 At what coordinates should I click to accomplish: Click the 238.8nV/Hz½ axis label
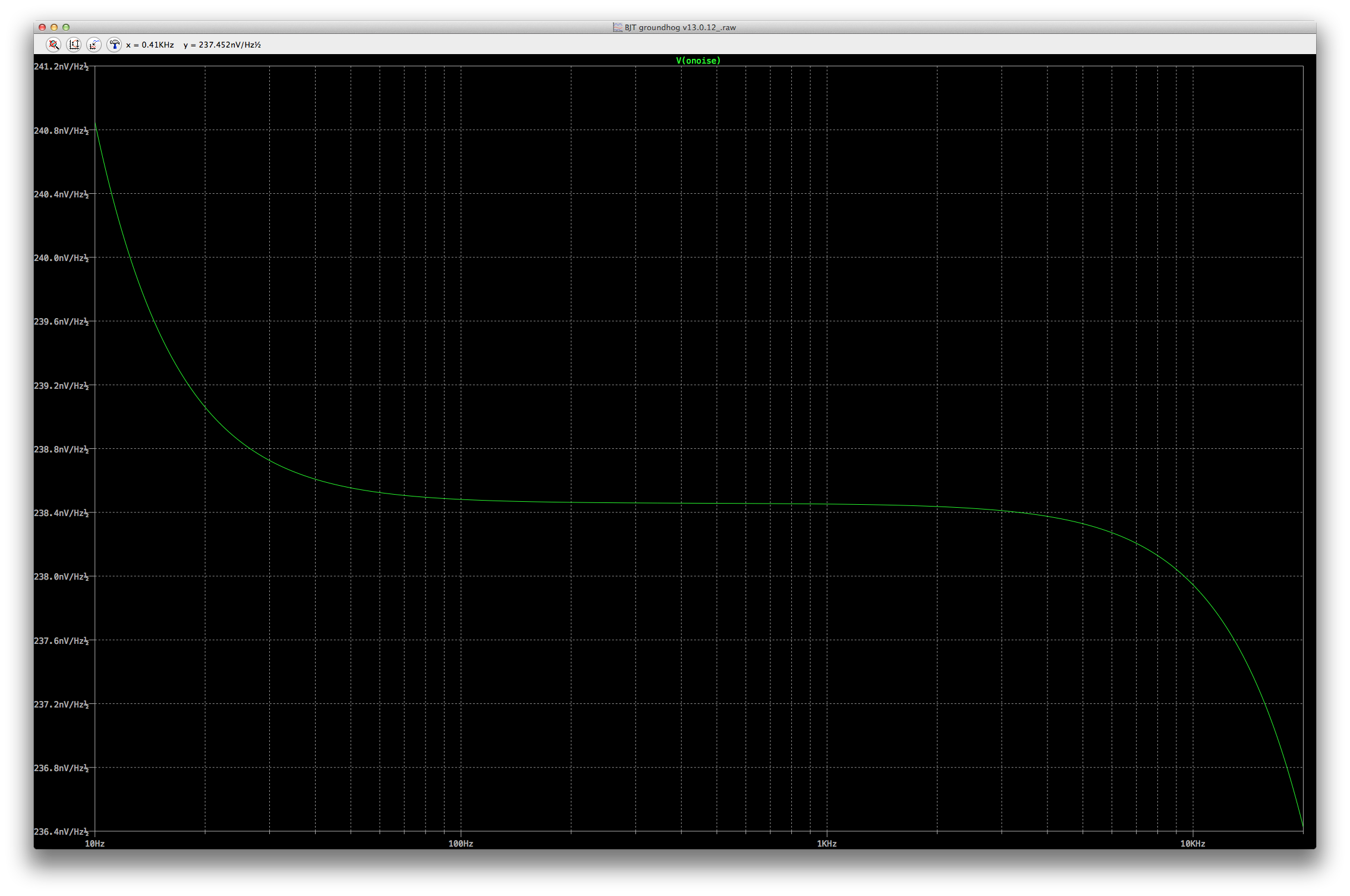(61, 449)
